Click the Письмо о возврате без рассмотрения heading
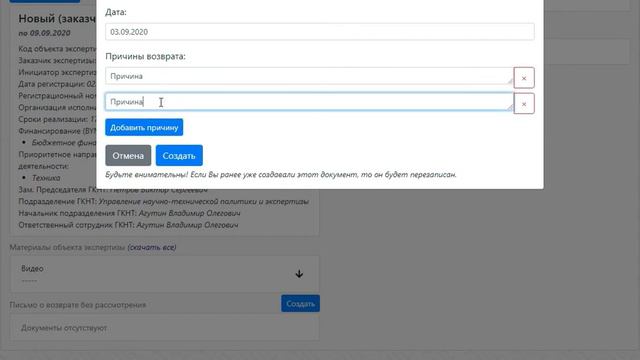The height and width of the screenshot is (360, 640). coord(78,305)
